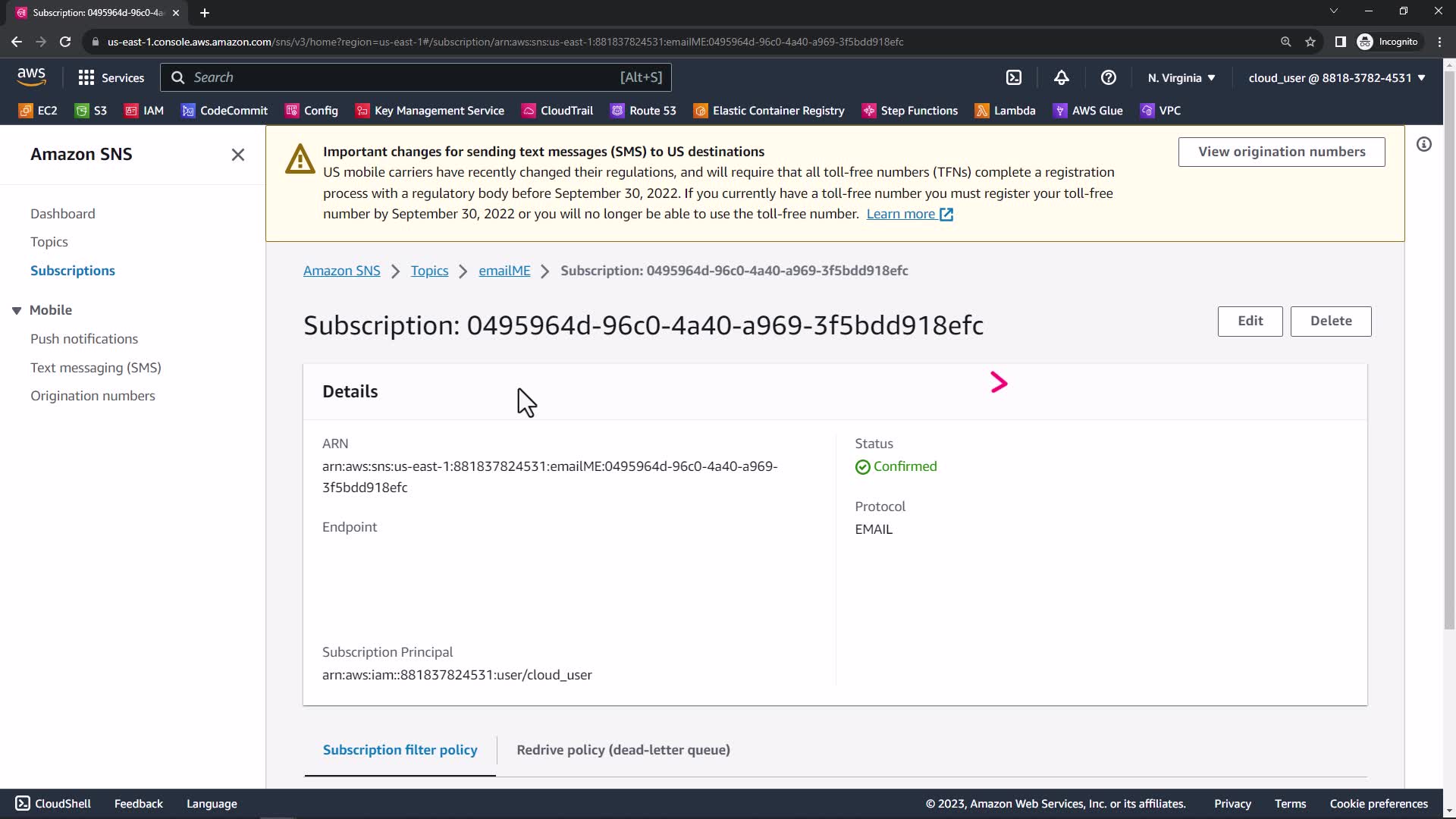Open the Services grid menu icon

click(x=86, y=77)
